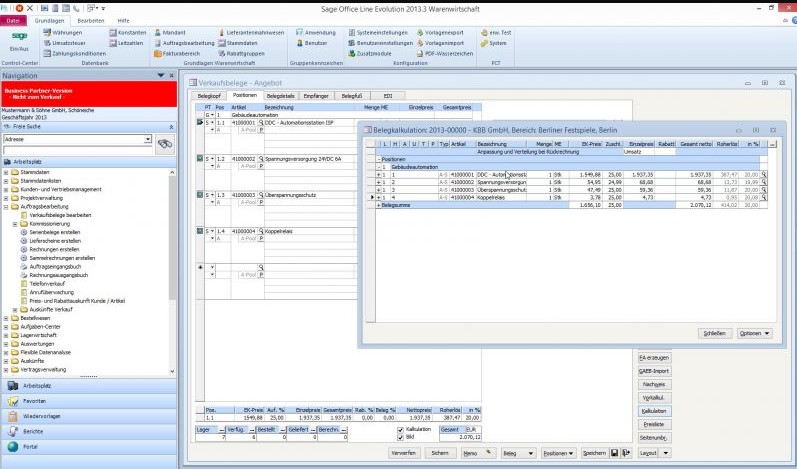Viewport: 797px width, 469px height.
Task: Collapse the Auftragsbearbeitung tree node
Action: click(6, 204)
